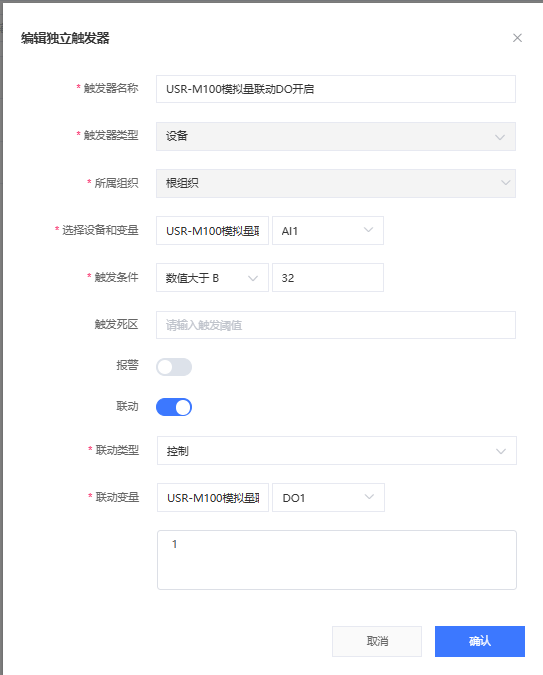Click chevron icon in 触发器类型 field
This screenshot has height=675, width=543.
click(500, 137)
